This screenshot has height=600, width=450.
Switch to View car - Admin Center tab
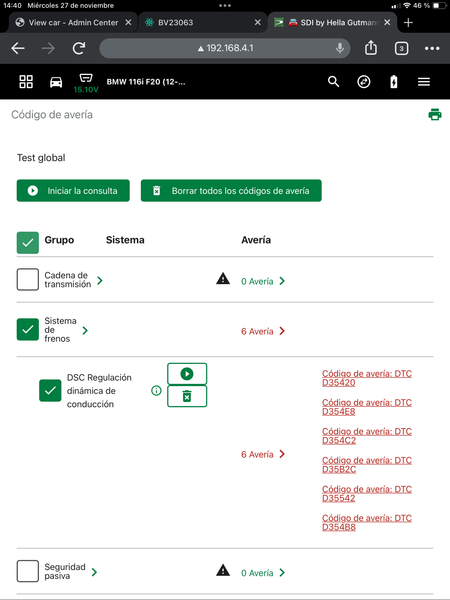coord(73,23)
